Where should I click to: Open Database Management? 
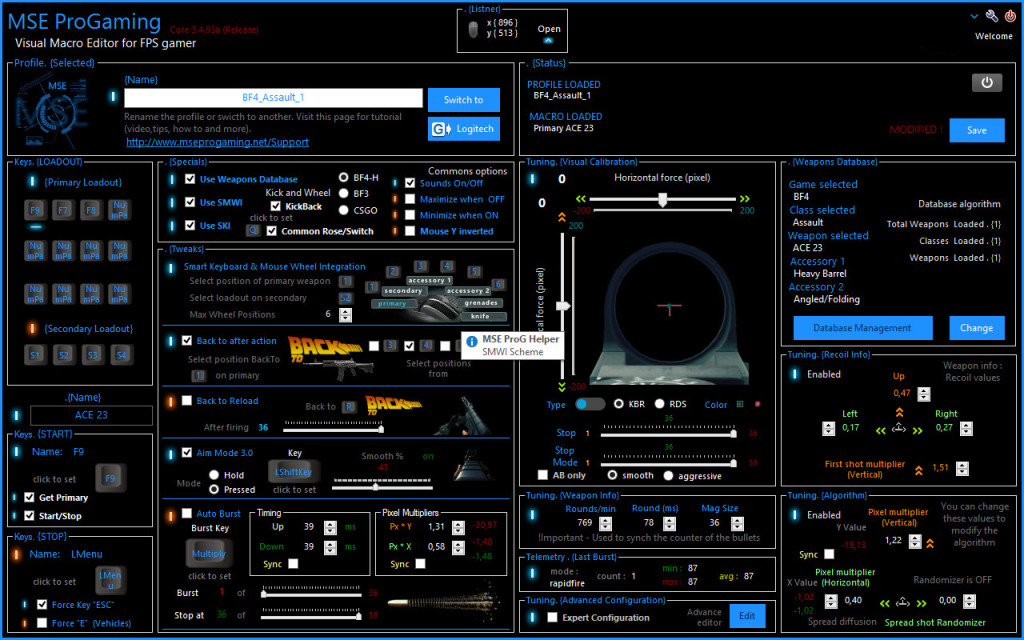click(x=863, y=328)
